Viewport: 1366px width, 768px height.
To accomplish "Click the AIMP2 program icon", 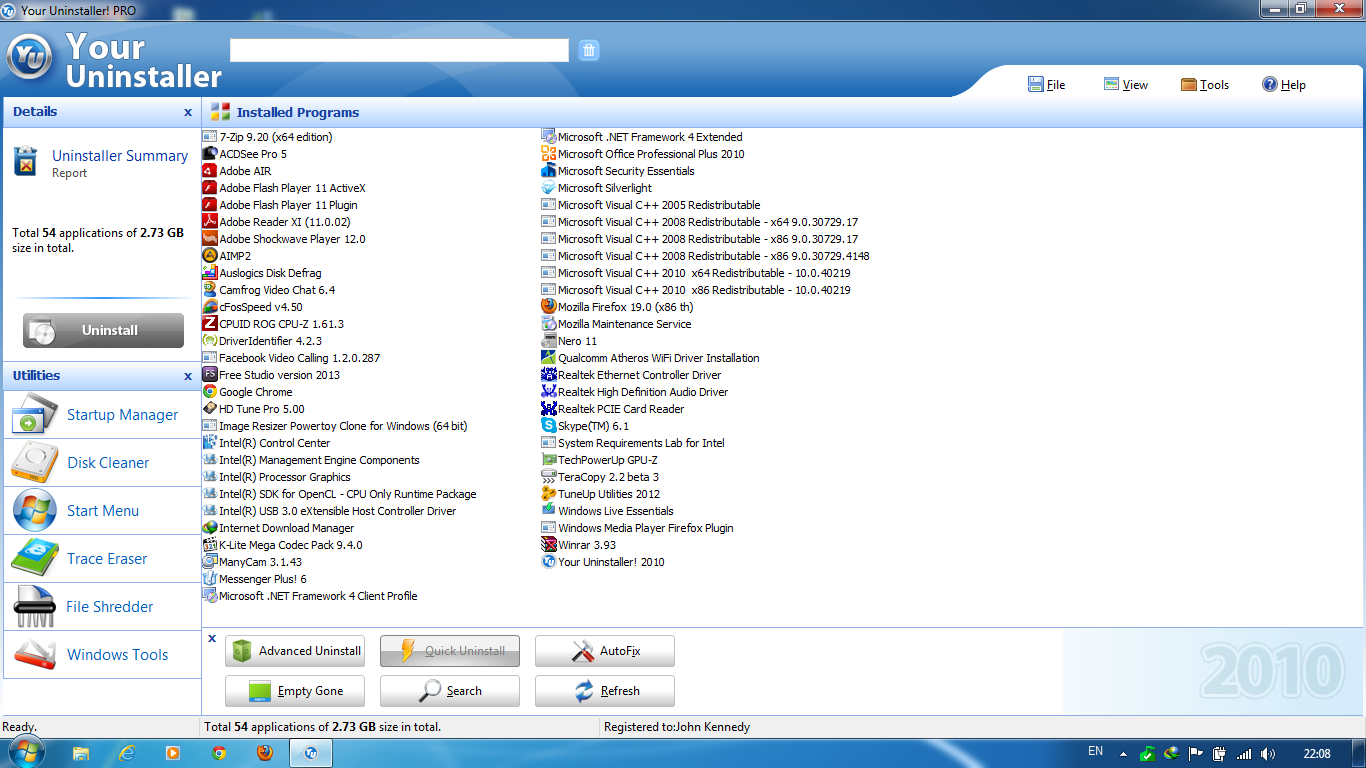I will tap(210, 256).
